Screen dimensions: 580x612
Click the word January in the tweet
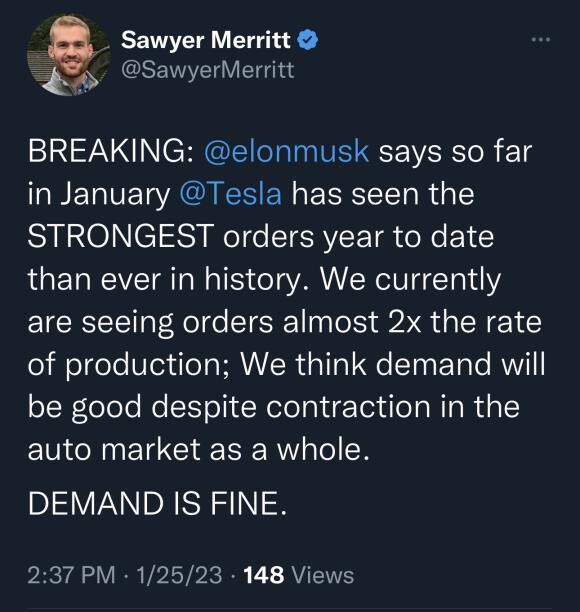[116, 195]
